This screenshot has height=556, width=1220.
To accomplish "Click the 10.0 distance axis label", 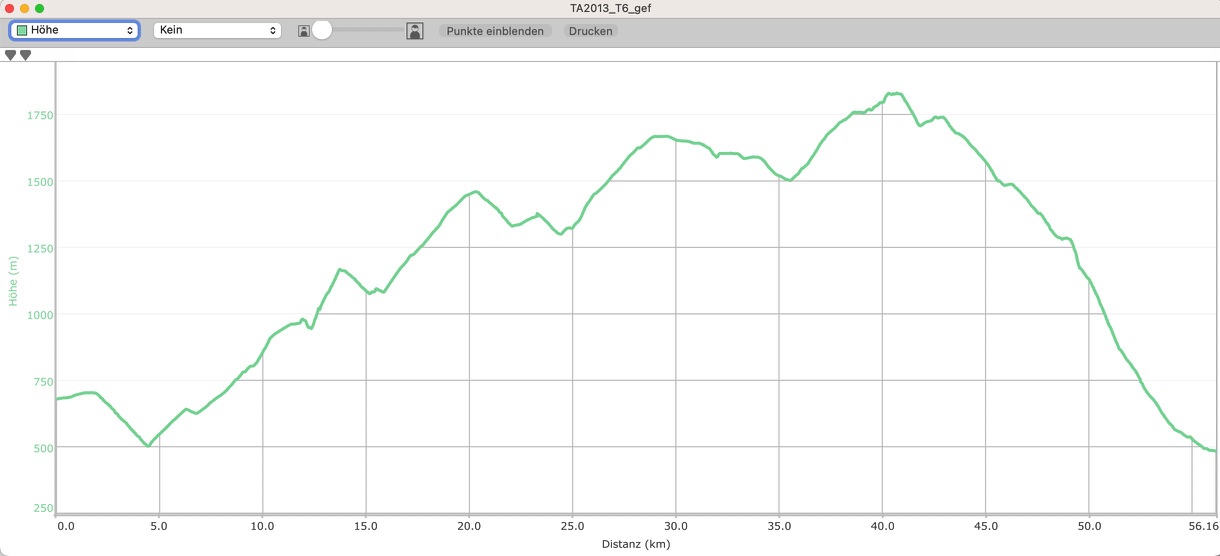I will 262,525.
